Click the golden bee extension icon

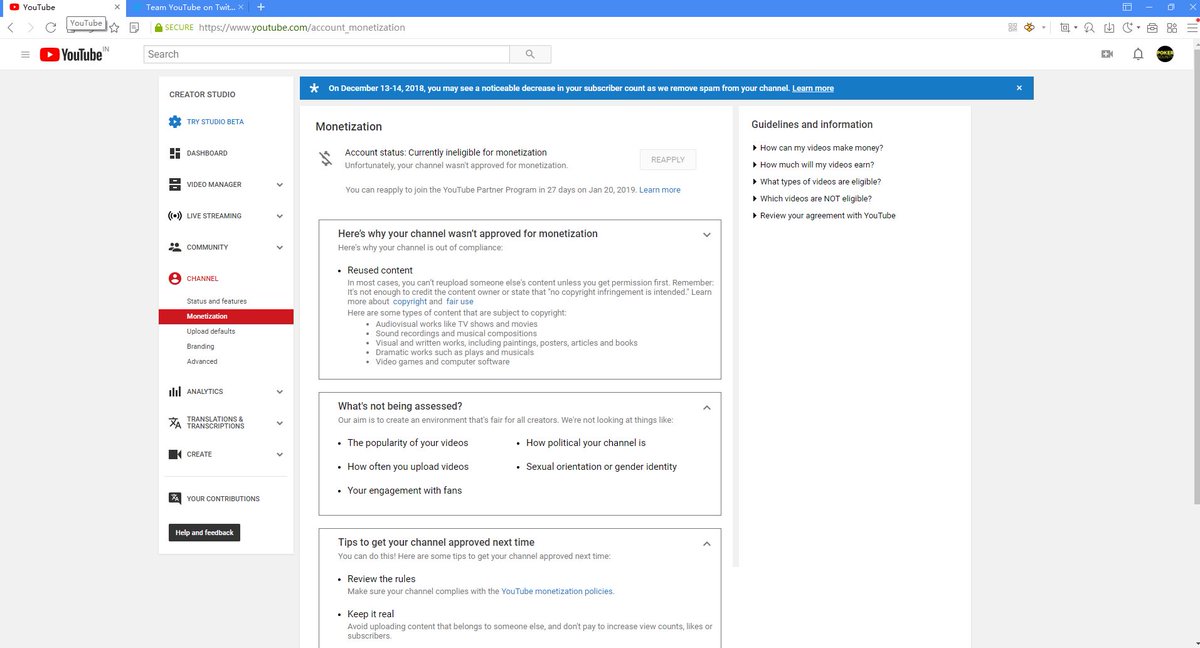pyautogui.click(x=1027, y=28)
